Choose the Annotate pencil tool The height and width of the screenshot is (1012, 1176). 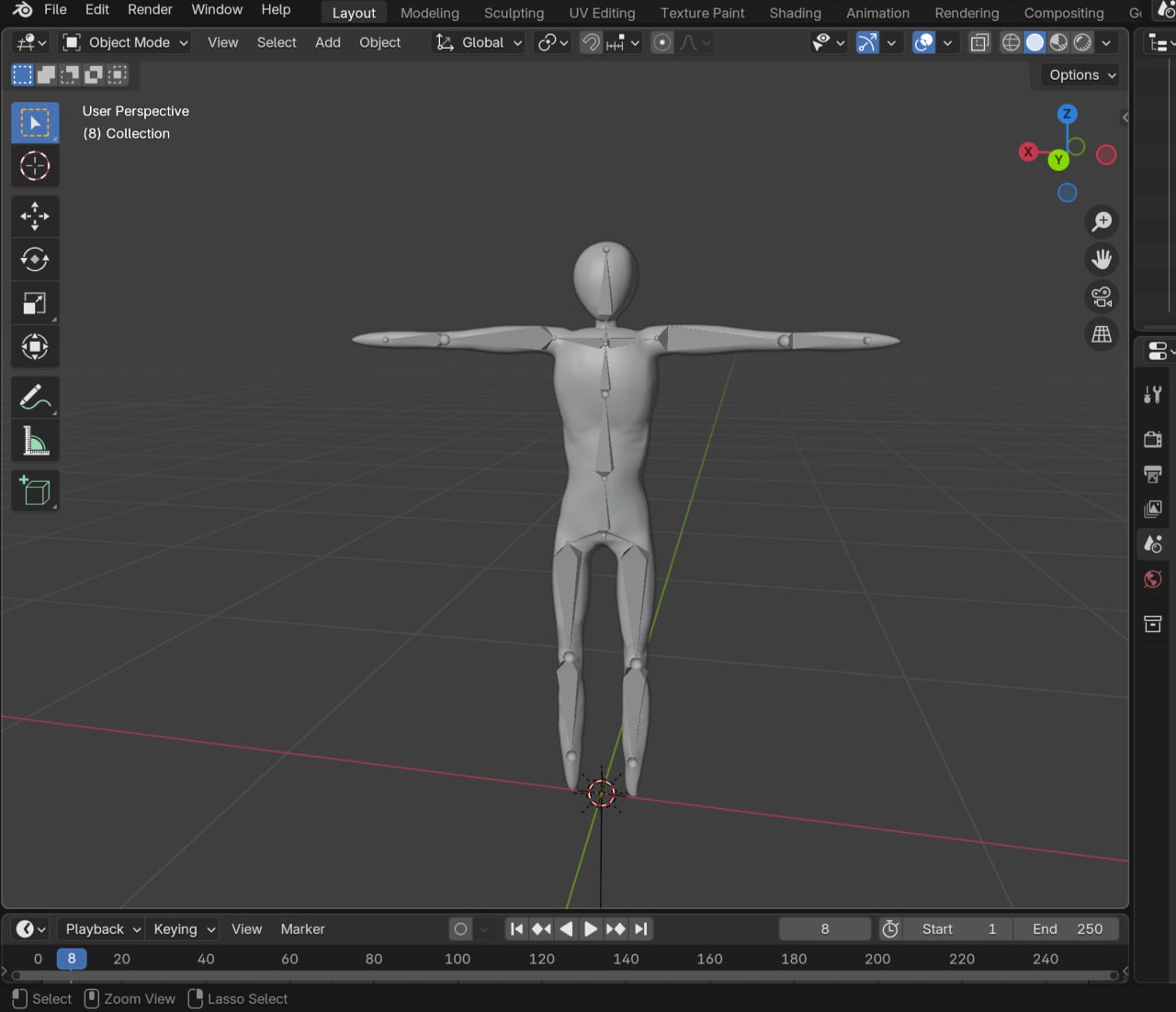click(x=35, y=398)
